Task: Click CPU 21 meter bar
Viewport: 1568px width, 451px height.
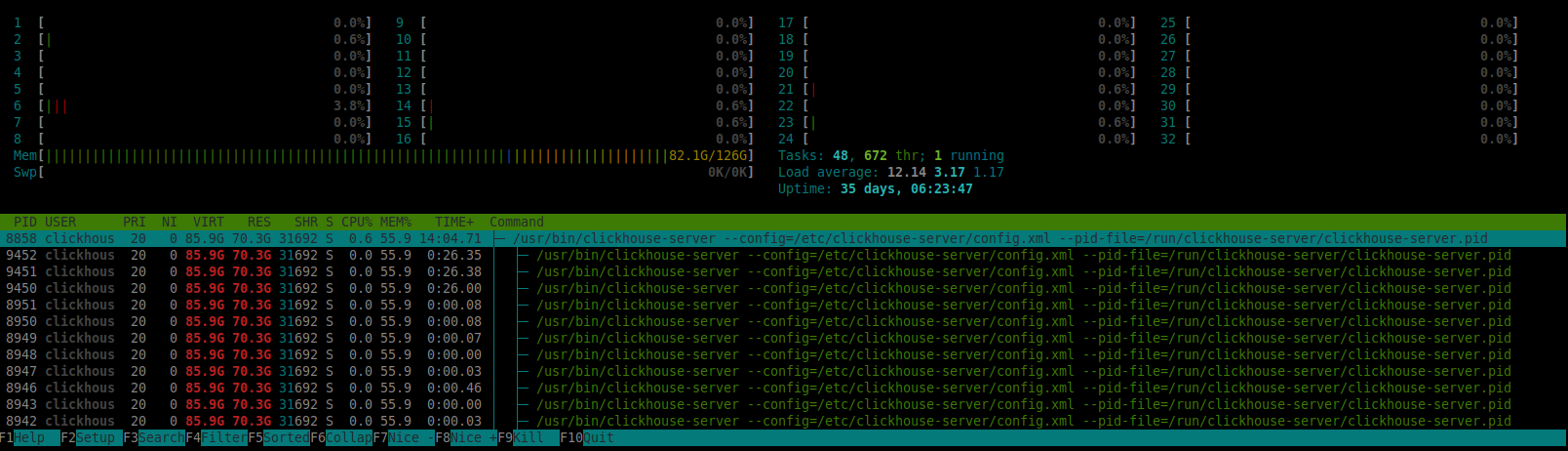Action: tap(958, 89)
